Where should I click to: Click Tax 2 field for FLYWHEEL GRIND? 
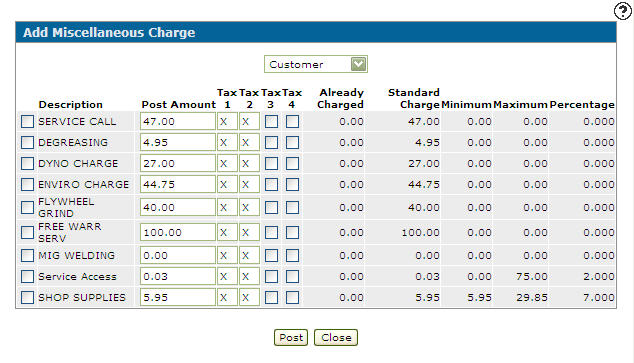[249, 207]
